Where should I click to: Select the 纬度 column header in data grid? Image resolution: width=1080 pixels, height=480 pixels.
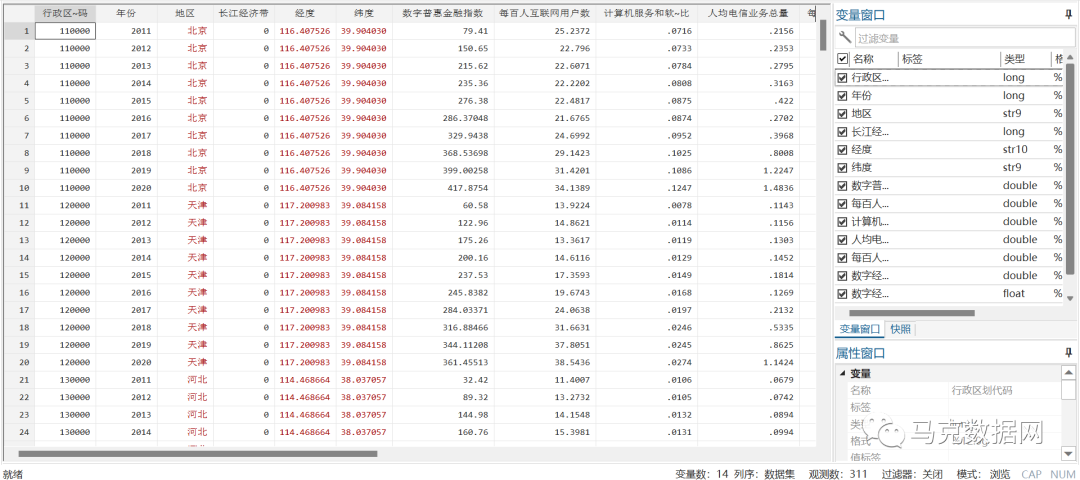click(364, 13)
